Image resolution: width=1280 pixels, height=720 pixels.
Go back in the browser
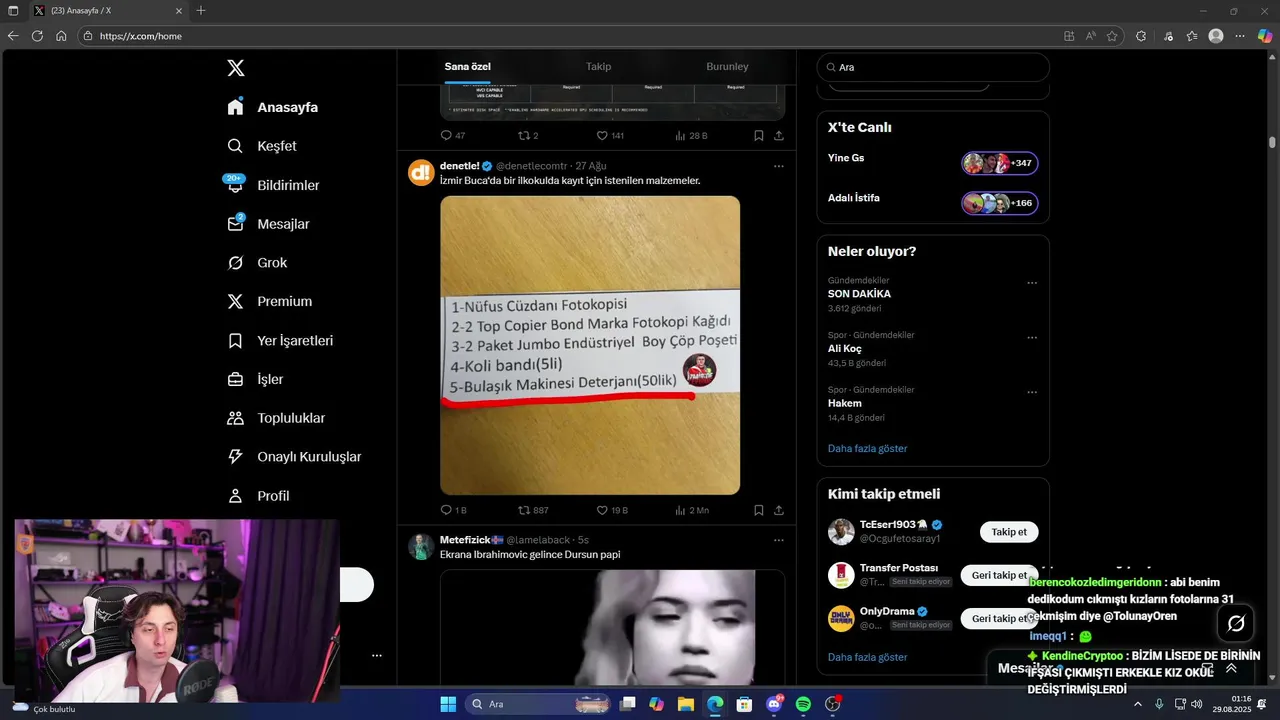[13, 36]
